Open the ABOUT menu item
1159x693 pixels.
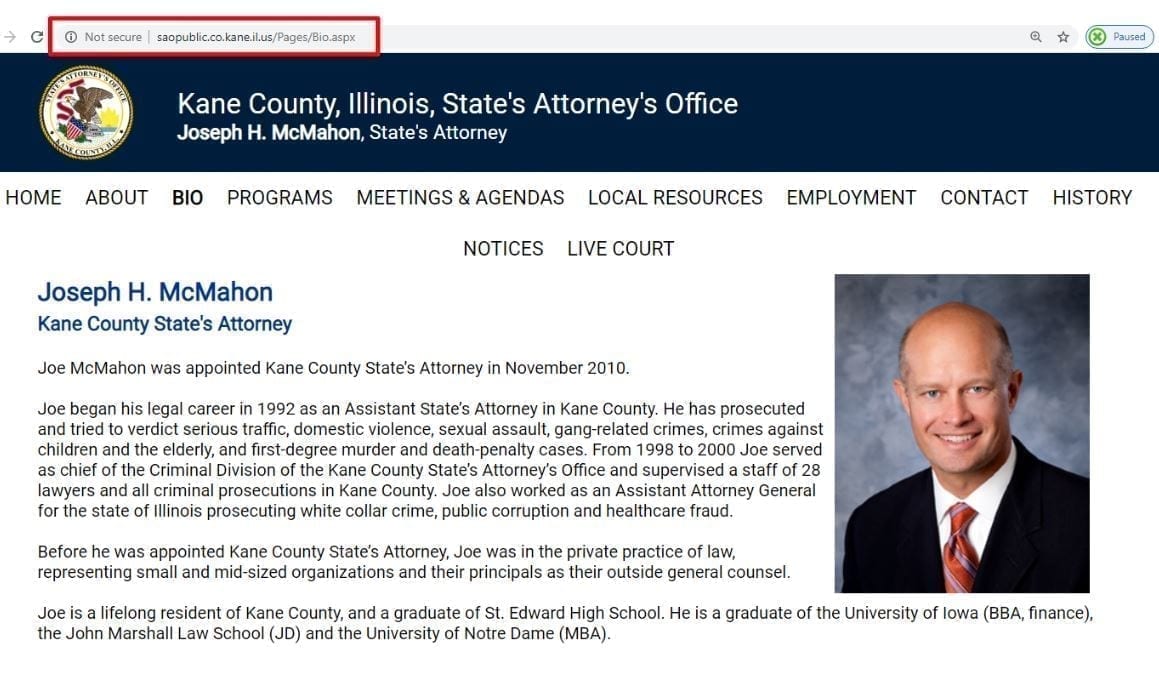click(x=117, y=198)
